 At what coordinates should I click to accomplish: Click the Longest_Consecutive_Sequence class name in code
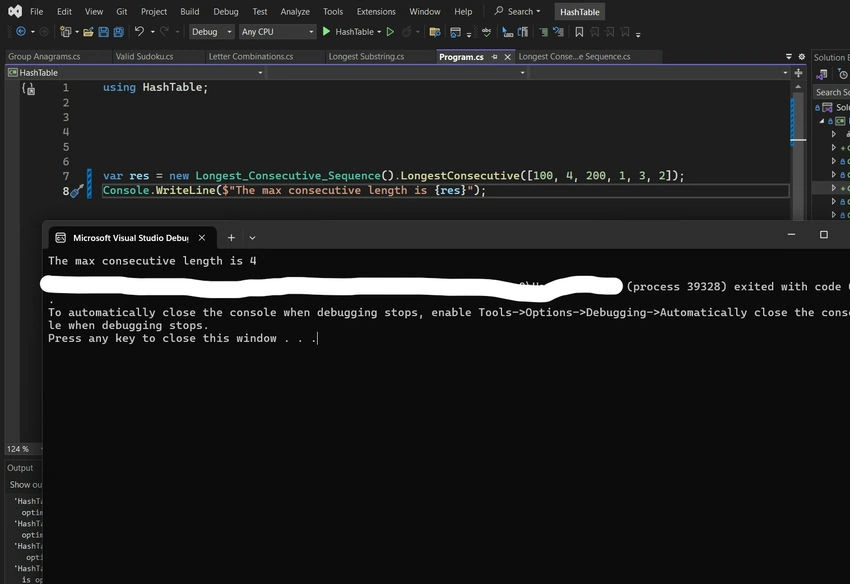click(288, 176)
